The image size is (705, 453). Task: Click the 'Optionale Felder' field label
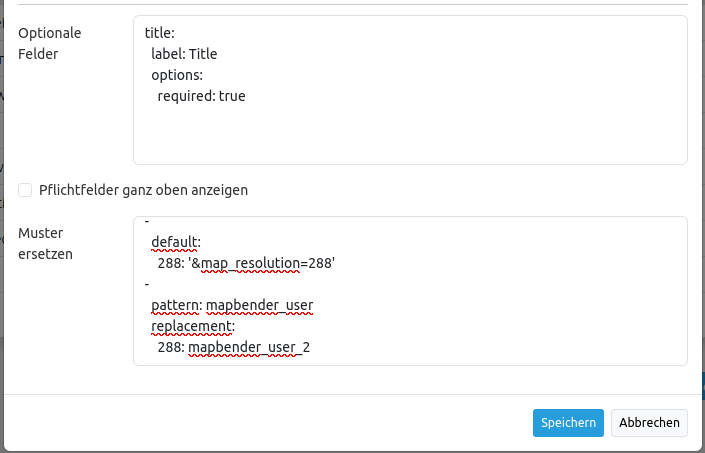(x=49, y=43)
